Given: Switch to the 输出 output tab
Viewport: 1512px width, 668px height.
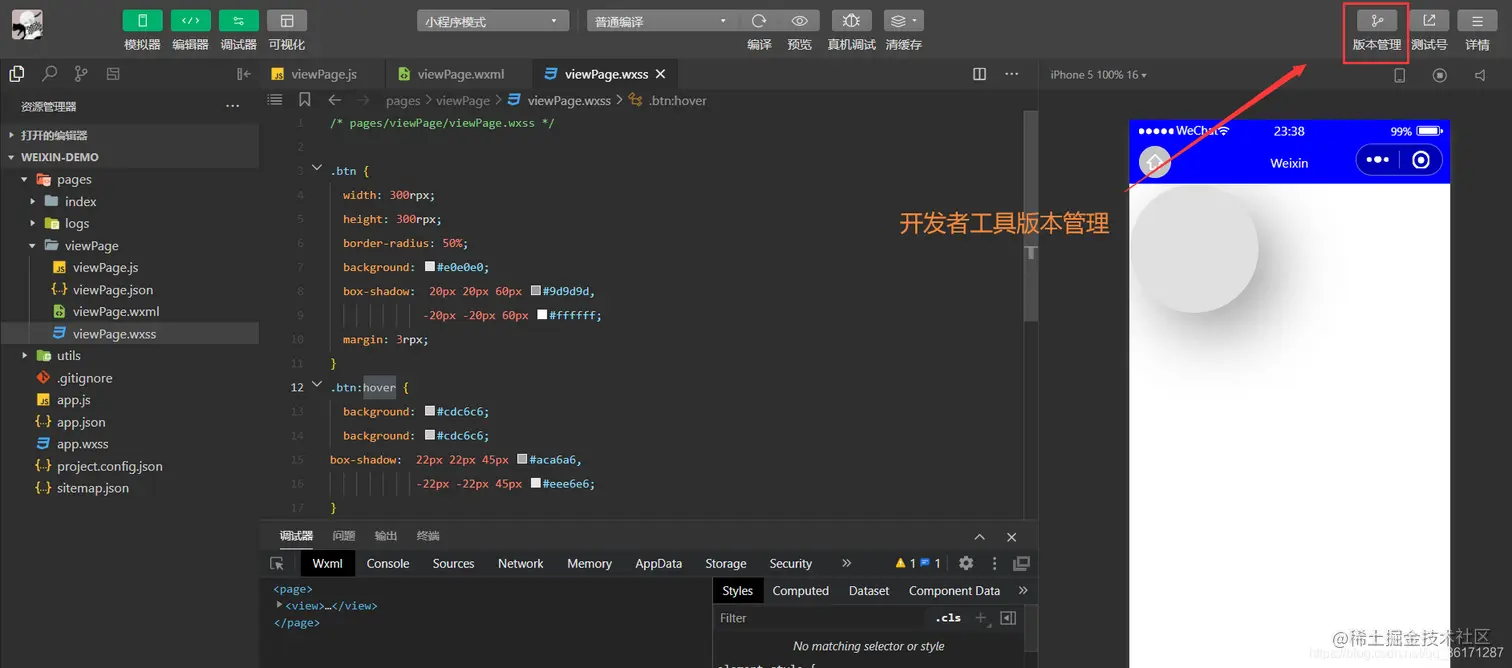Looking at the screenshot, I should click(386, 536).
